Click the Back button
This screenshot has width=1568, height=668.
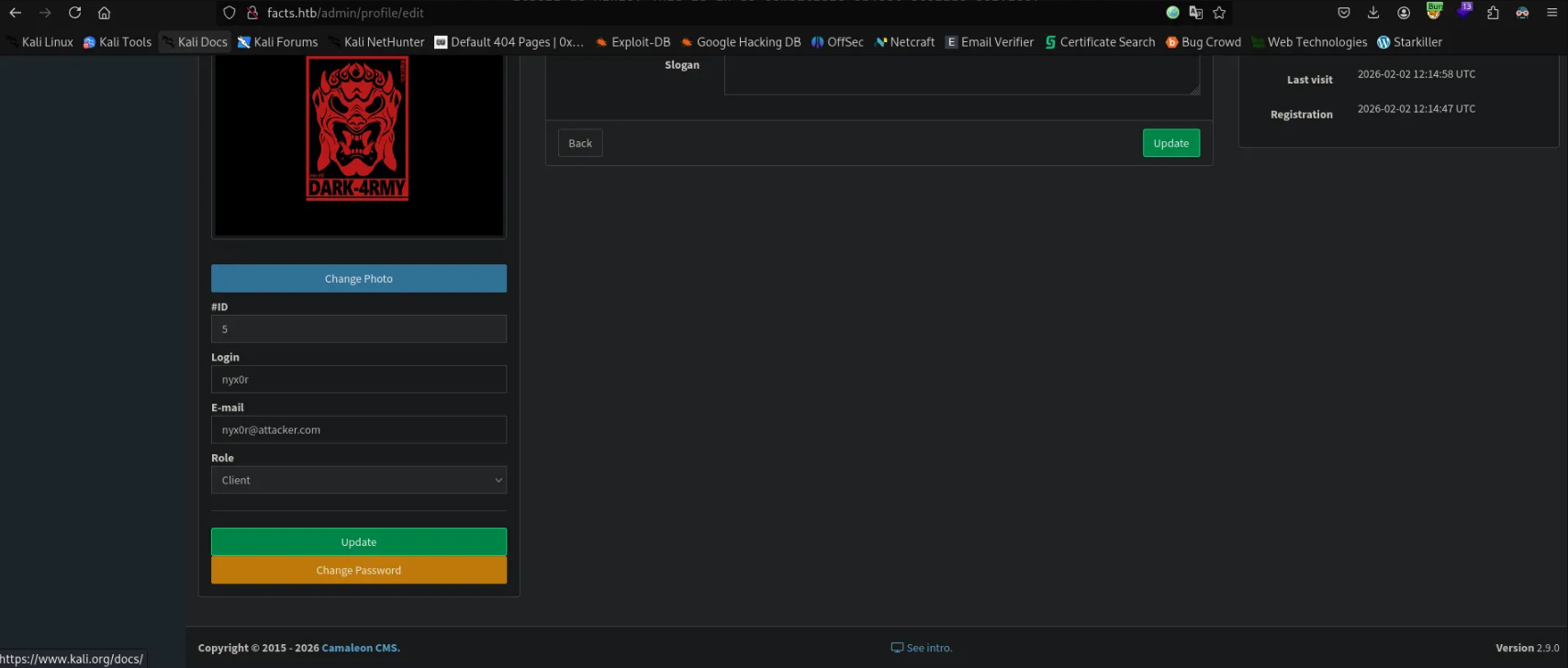(580, 143)
